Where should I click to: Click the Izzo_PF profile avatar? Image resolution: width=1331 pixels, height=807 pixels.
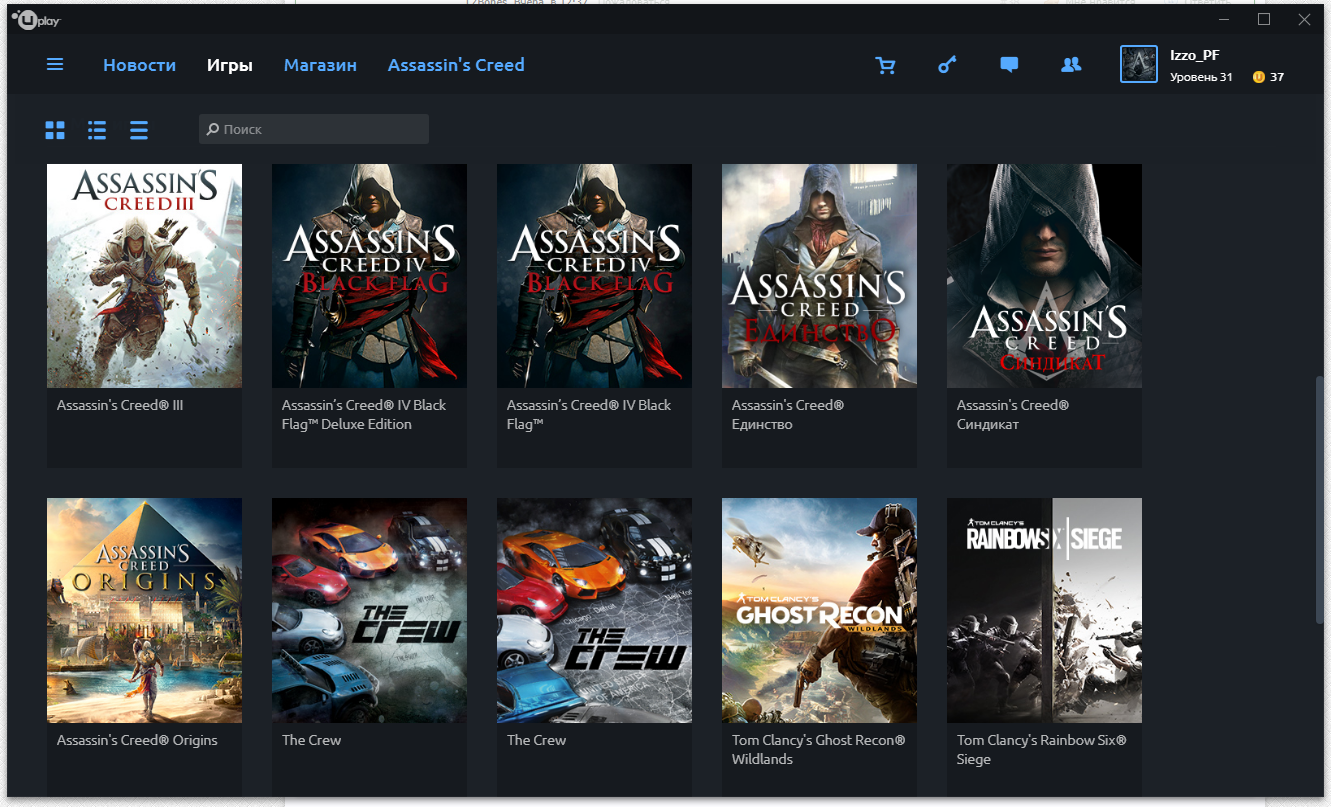point(1139,64)
